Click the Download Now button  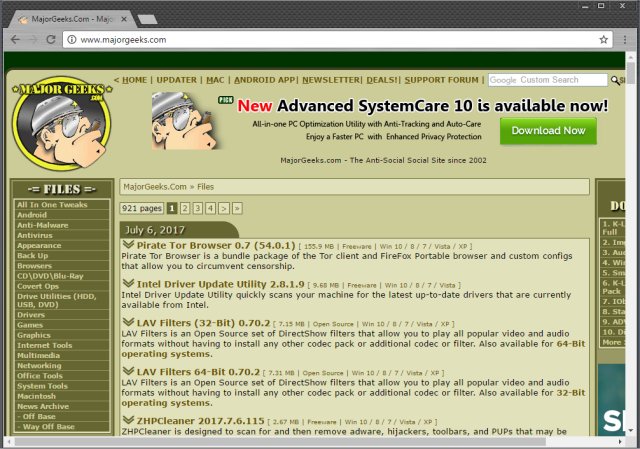(548, 131)
